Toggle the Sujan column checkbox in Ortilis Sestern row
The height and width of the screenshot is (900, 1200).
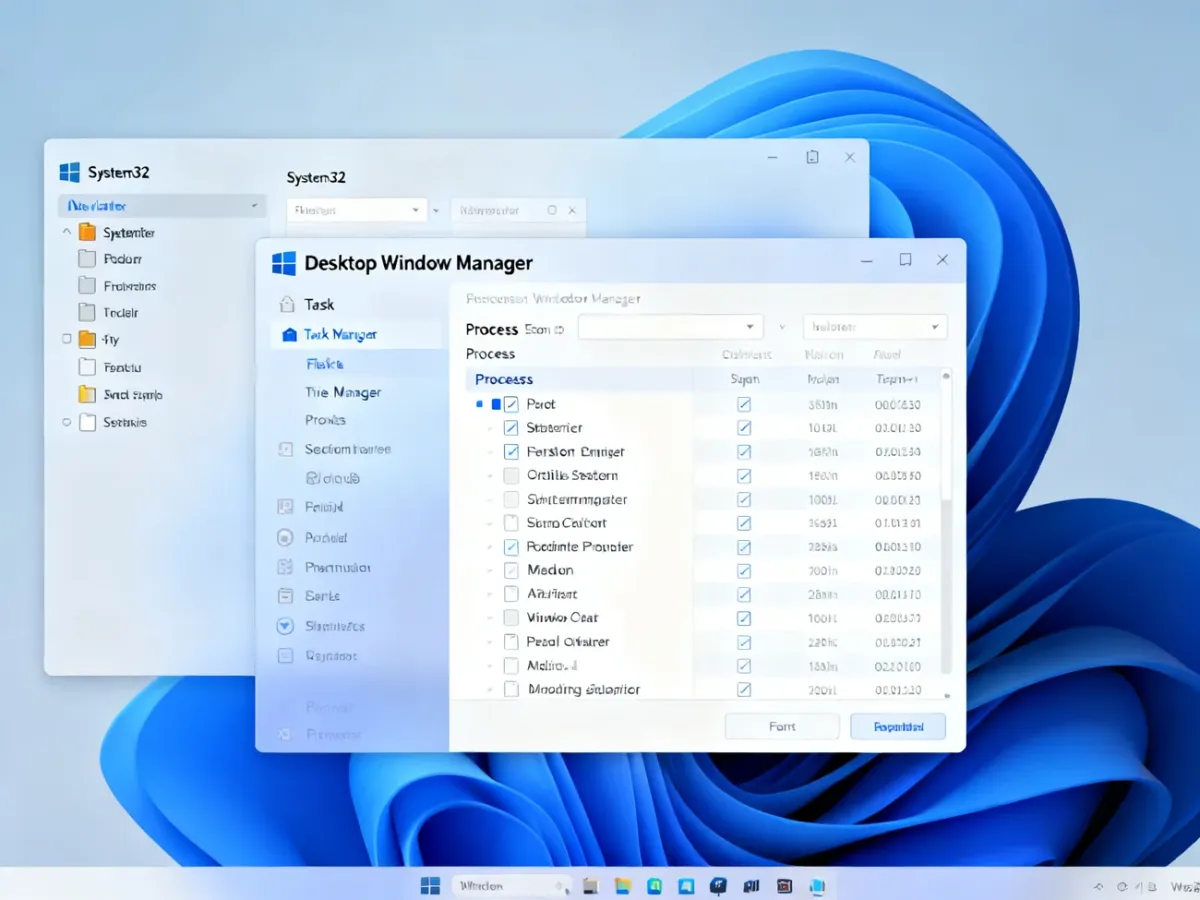coord(743,476)
